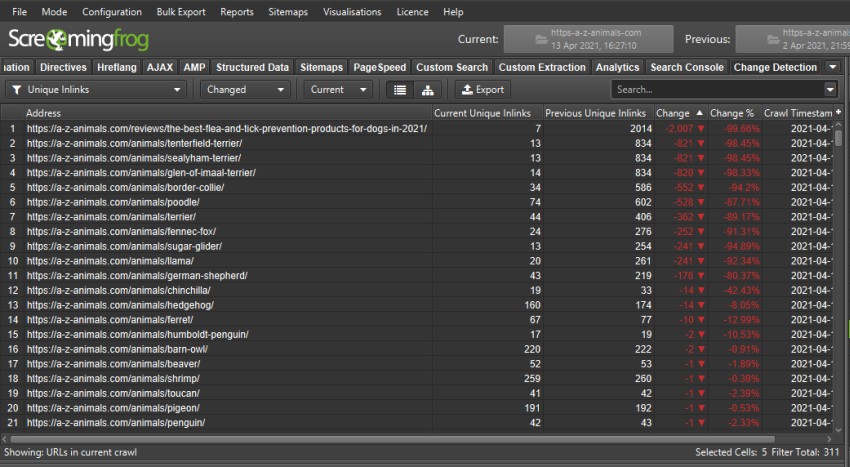Click the -99.66% change cell

point(735,129)
